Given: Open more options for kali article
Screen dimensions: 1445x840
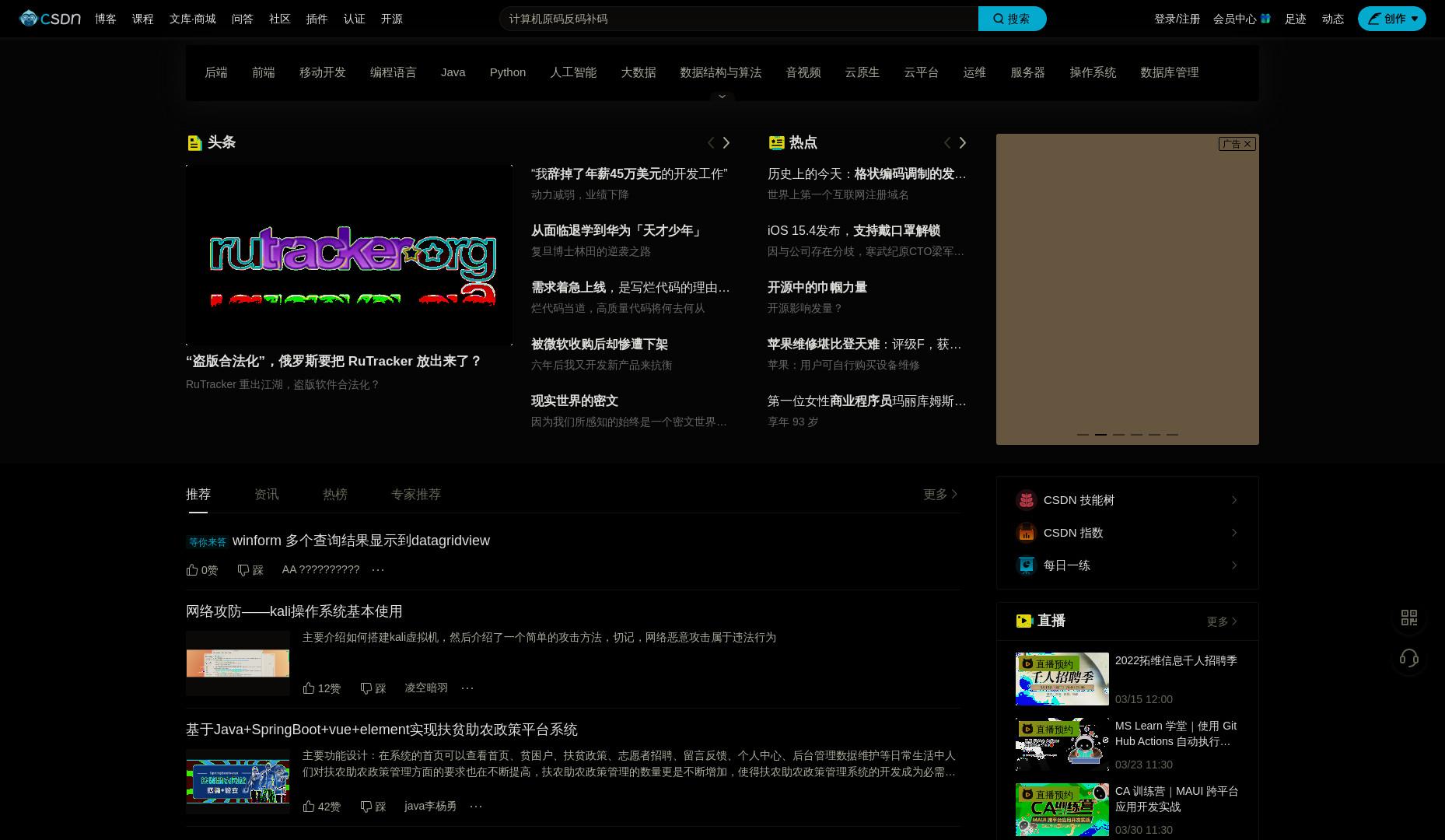Looking at the screenshot, I should tap(467, 688).
